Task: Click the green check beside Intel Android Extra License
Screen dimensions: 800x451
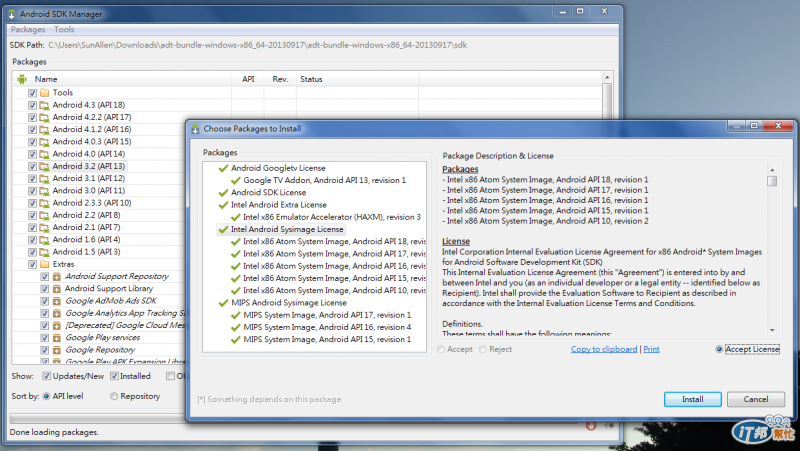Action: pyautogui.click(x=223, y=205)
